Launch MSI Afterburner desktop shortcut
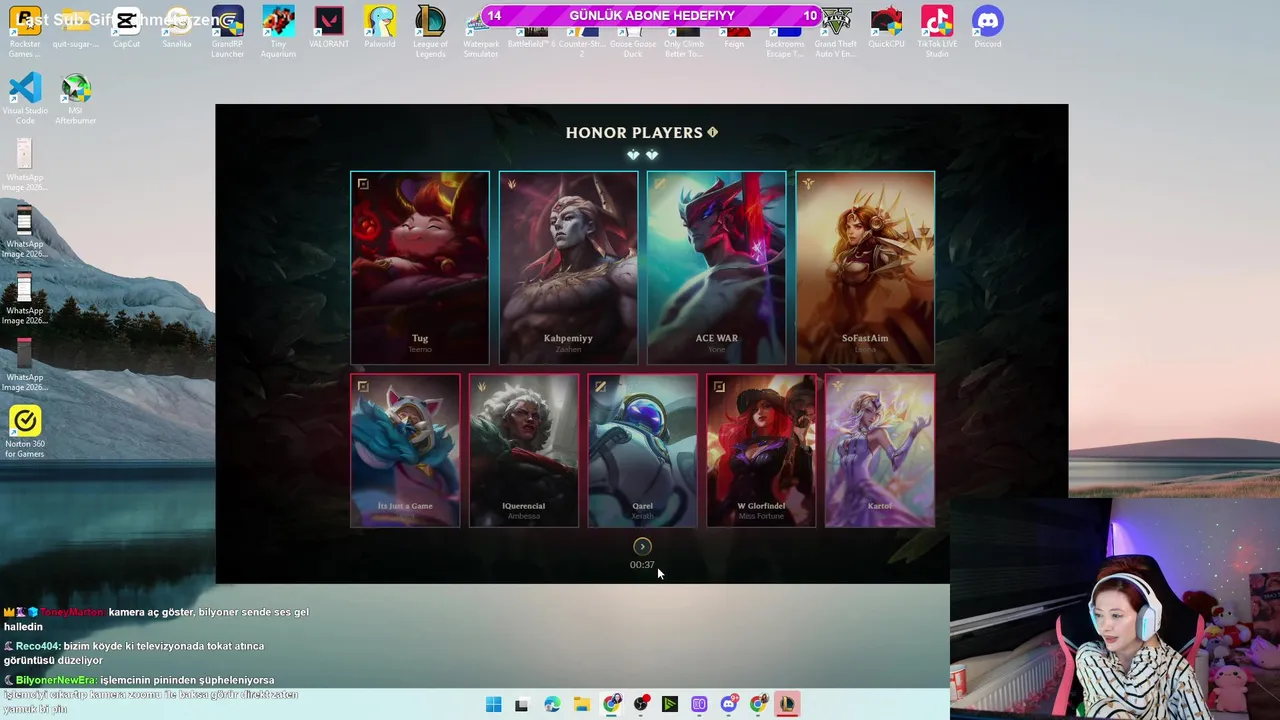This screenshot has height=720, width=1280. [76, 98]
